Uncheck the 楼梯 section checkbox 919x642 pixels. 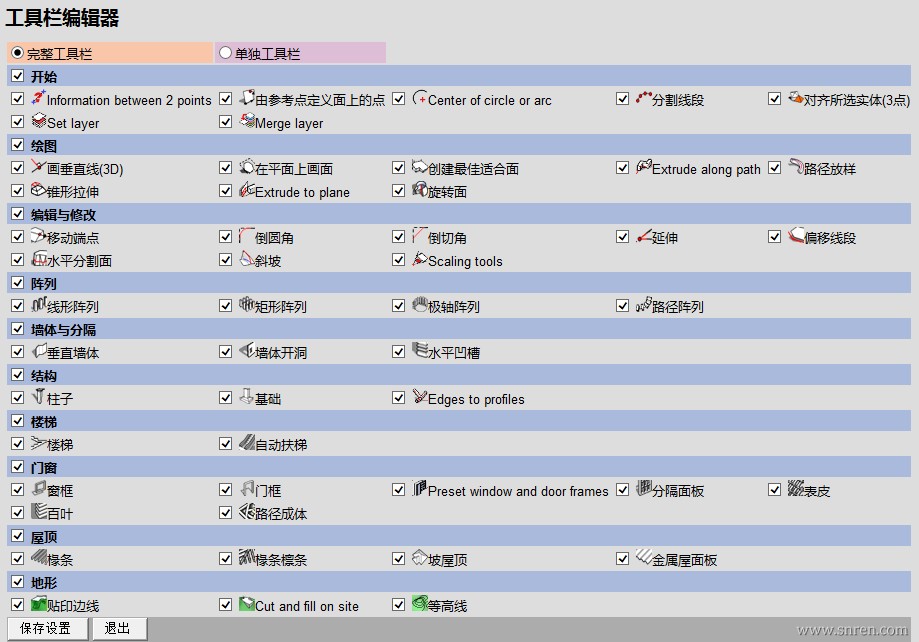click(x=18, y=421)
